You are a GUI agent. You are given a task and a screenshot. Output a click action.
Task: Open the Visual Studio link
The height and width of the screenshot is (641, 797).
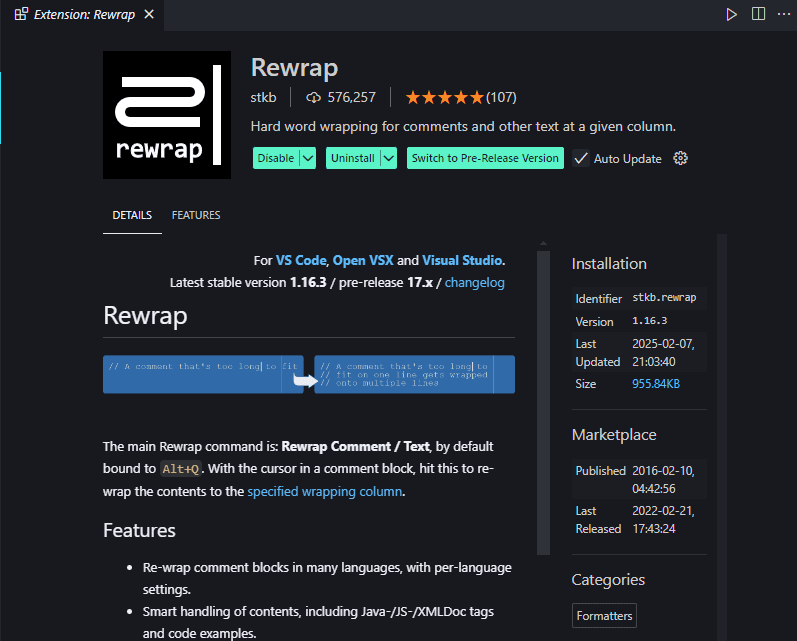462,260
